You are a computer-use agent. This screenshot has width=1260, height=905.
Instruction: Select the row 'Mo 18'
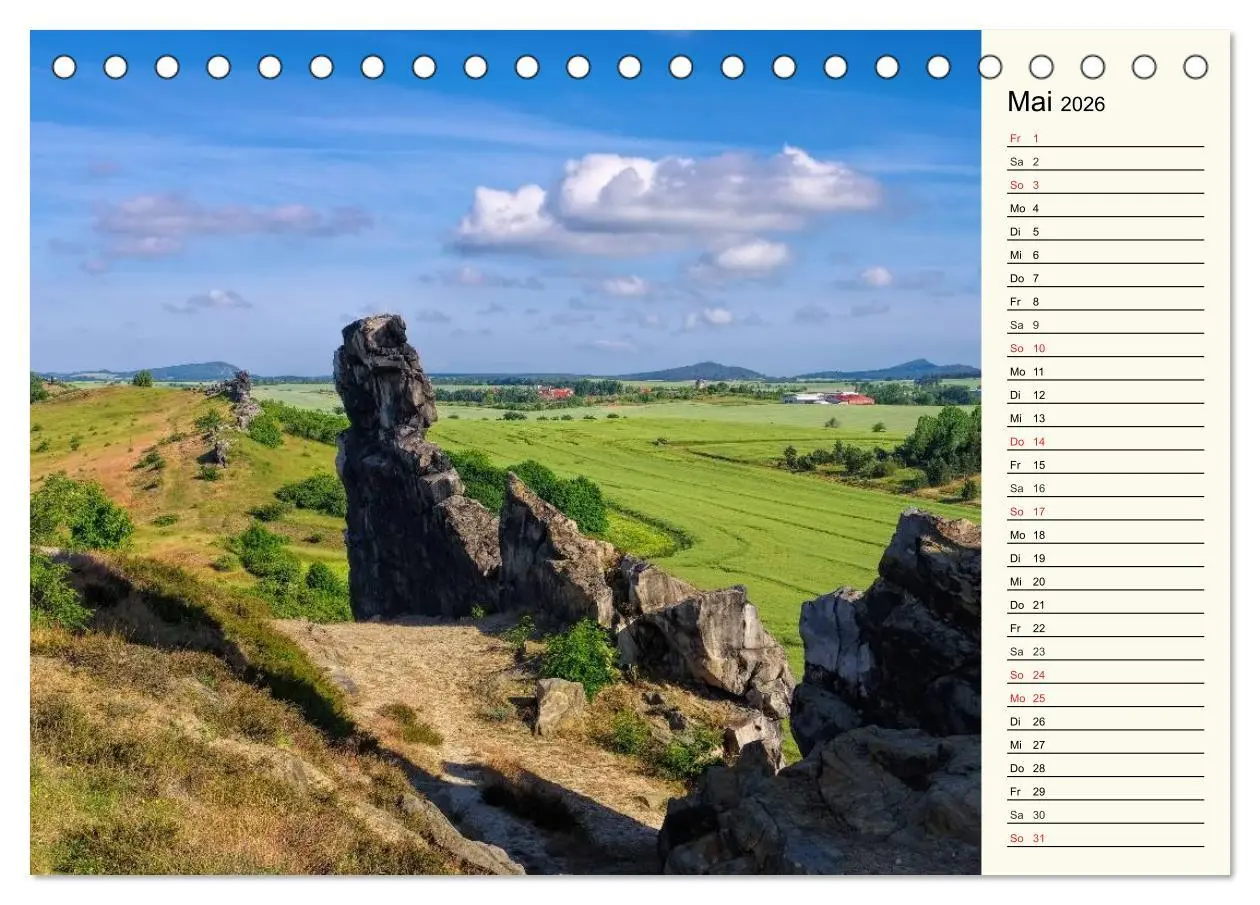tap(1106, 535)
